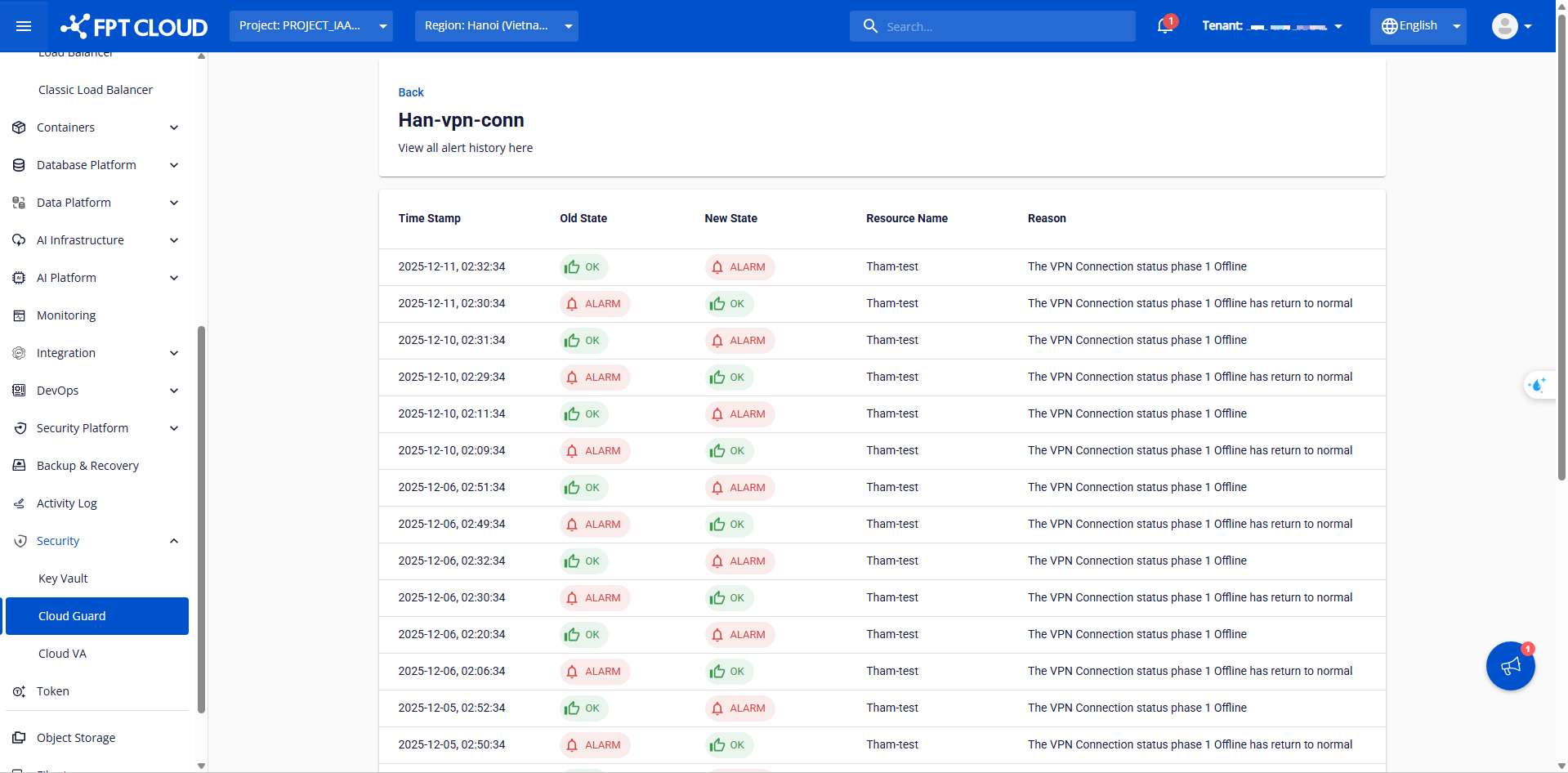
Task: Expand the Containers menu chevron
Action: click(x=174, y=127)
